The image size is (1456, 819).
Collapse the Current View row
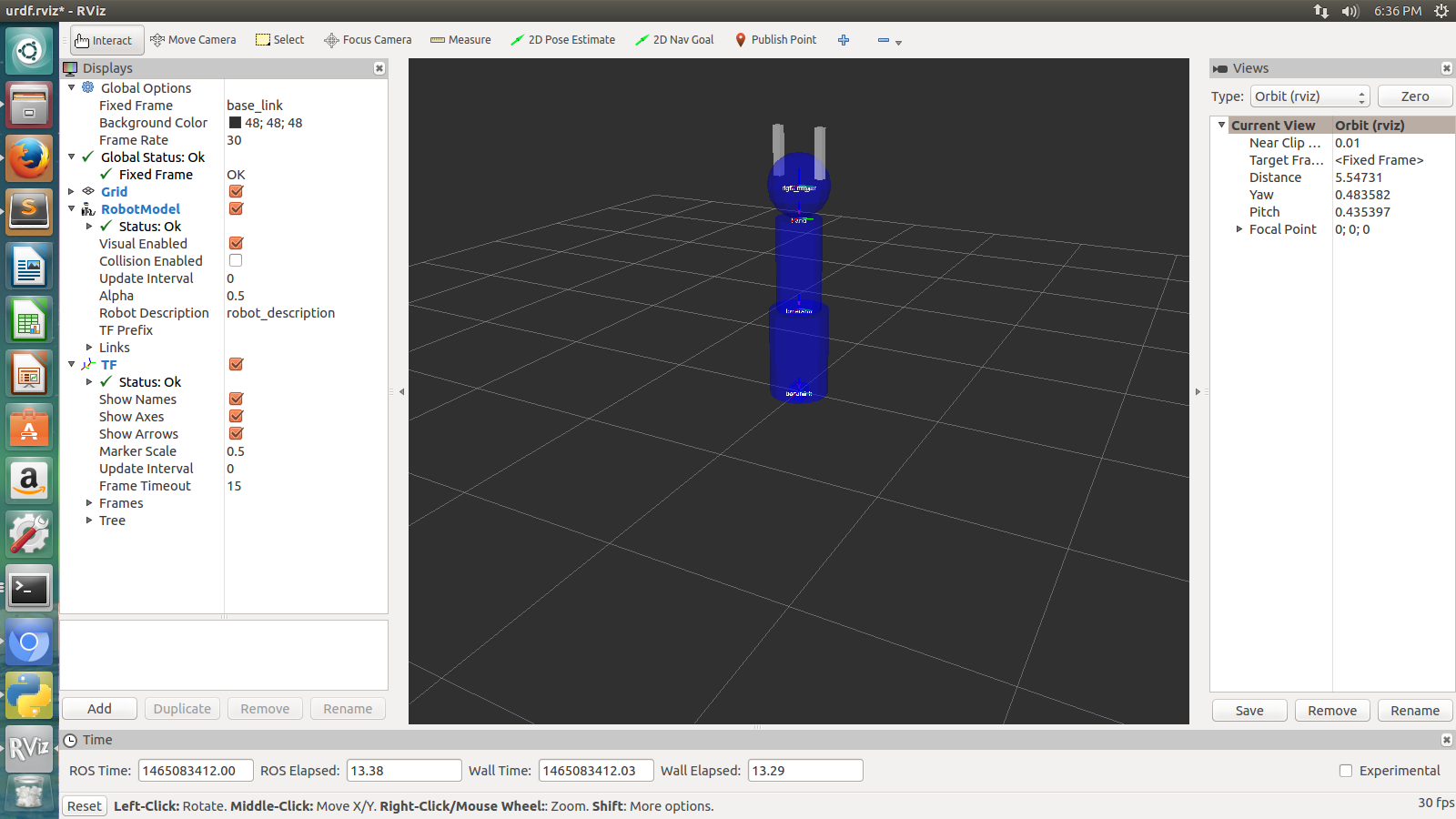coord(1222,125)
